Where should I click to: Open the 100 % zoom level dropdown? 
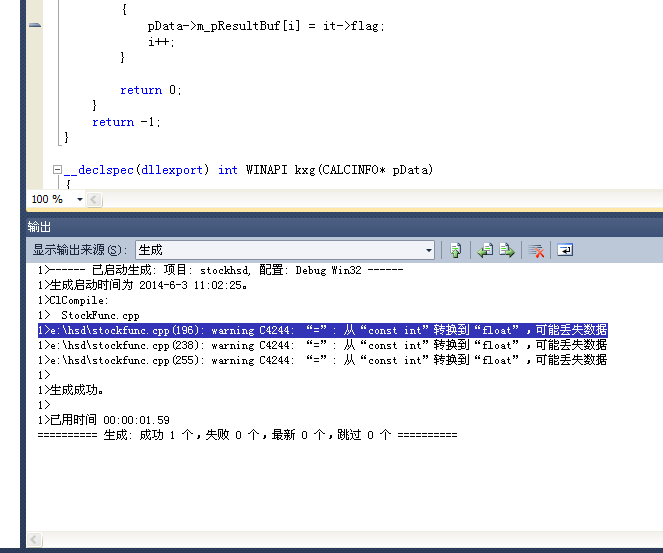79,199
